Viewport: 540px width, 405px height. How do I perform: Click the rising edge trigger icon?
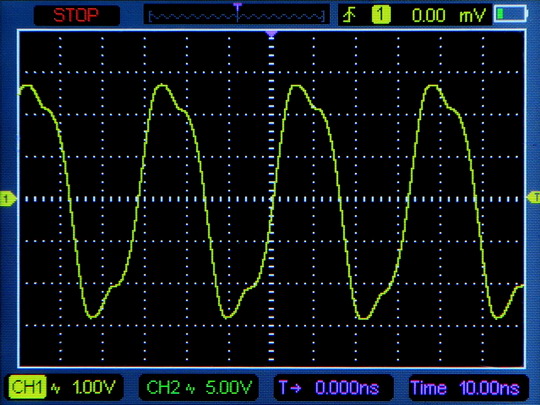(349, 15)
